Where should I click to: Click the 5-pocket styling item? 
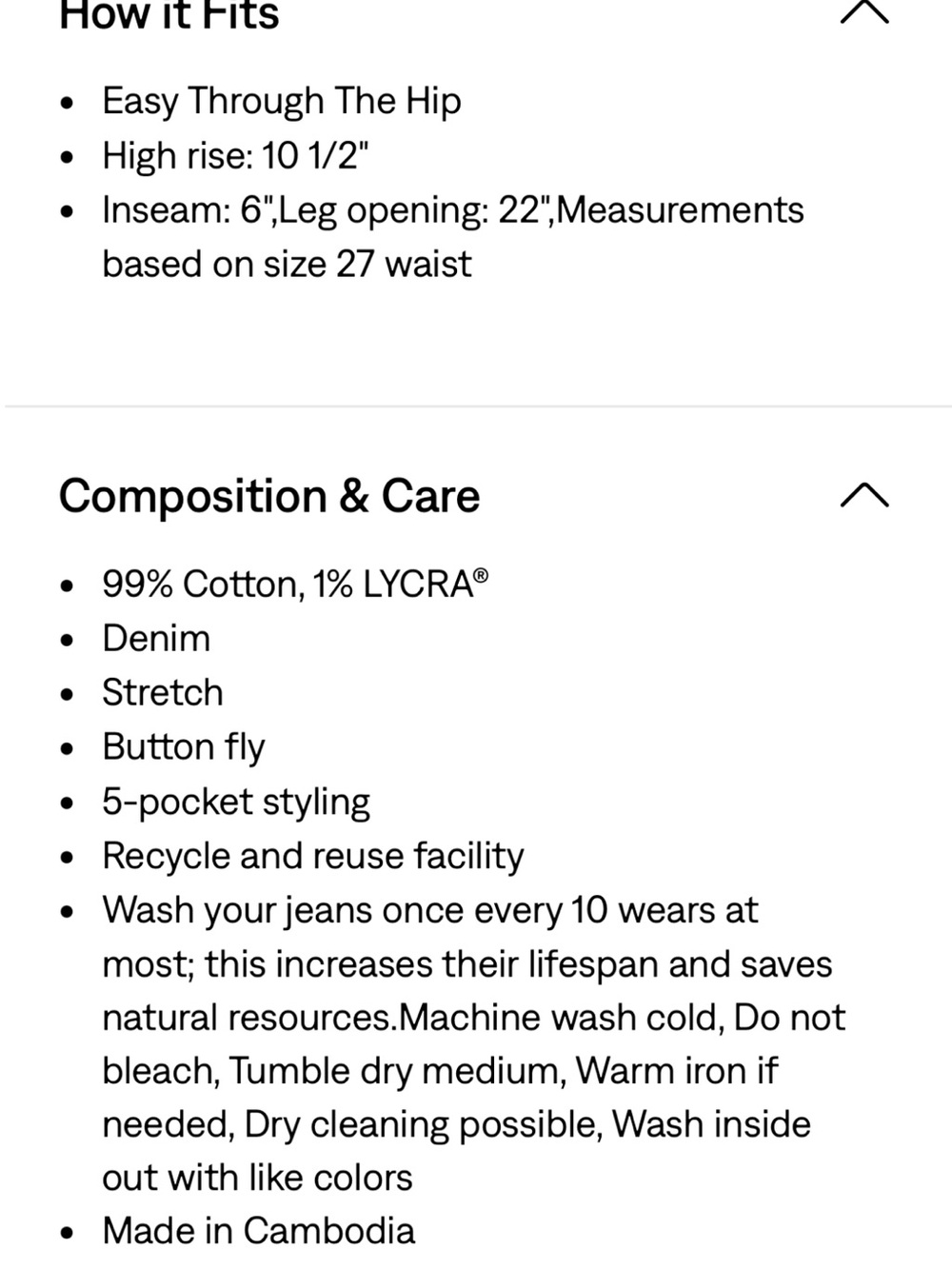236,802
